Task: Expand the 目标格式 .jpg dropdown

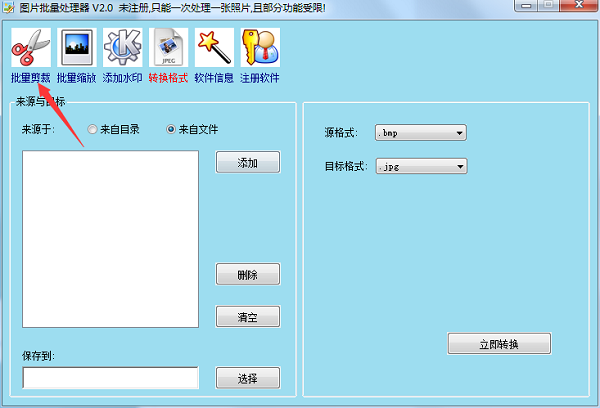Action: pyautogui.click(x=421, y=166)
